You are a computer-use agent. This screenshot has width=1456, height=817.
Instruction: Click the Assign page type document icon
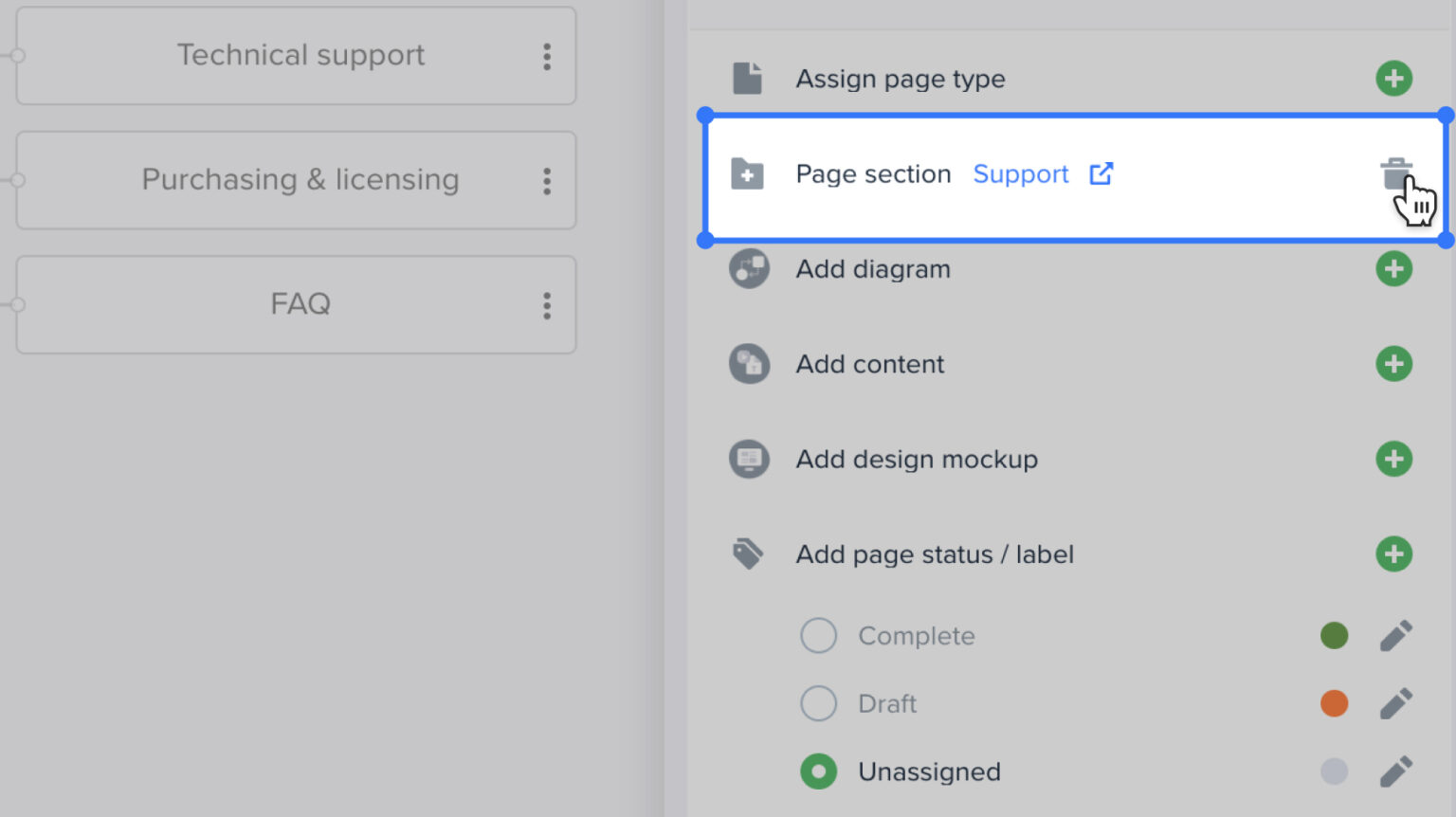pyautogui.click(x=749, y=79)
